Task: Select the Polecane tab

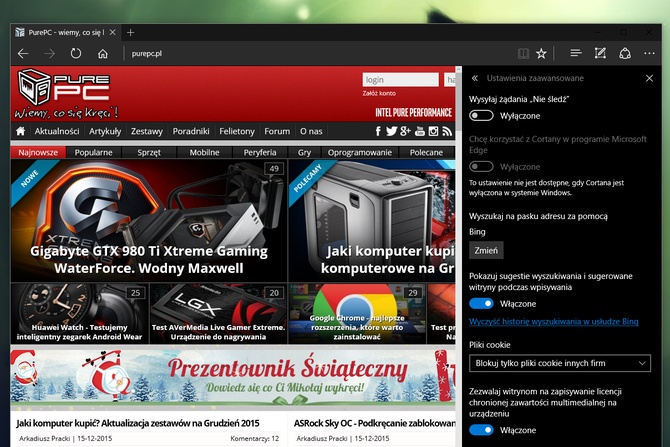Action: (x=426, y=153)
